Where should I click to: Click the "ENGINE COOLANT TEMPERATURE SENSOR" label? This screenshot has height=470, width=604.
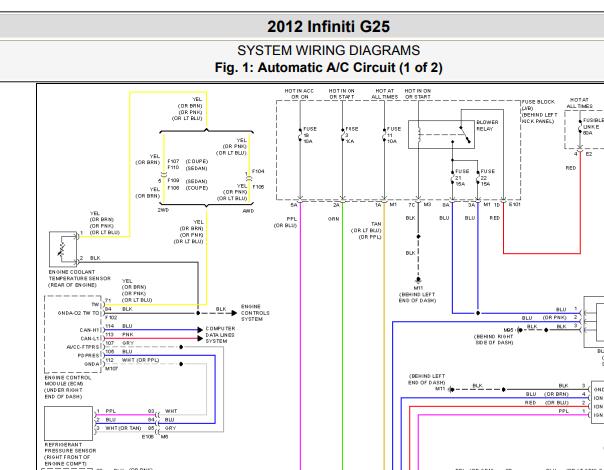(79, 275)
